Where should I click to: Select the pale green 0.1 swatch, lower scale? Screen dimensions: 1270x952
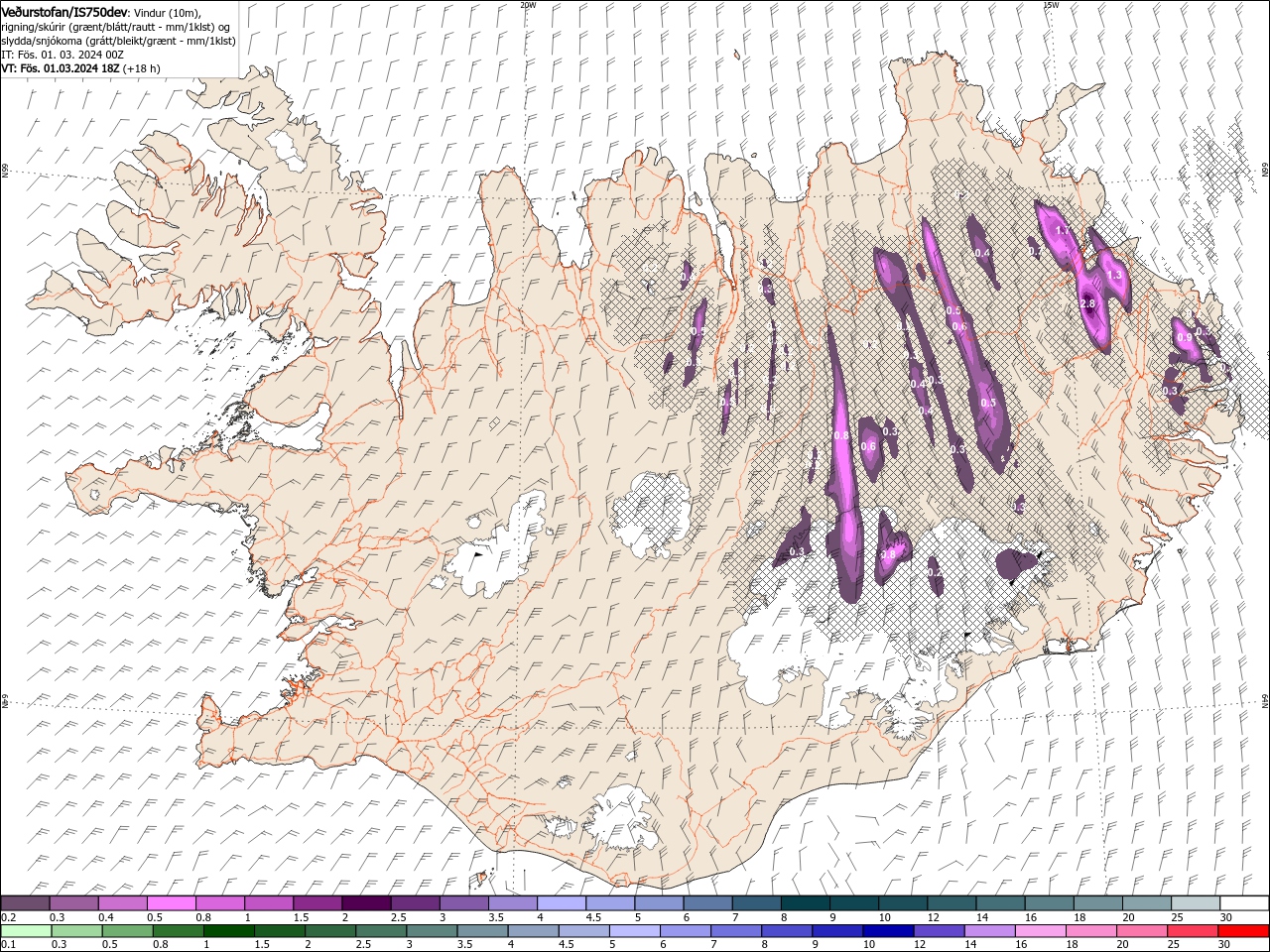[26, 931]
